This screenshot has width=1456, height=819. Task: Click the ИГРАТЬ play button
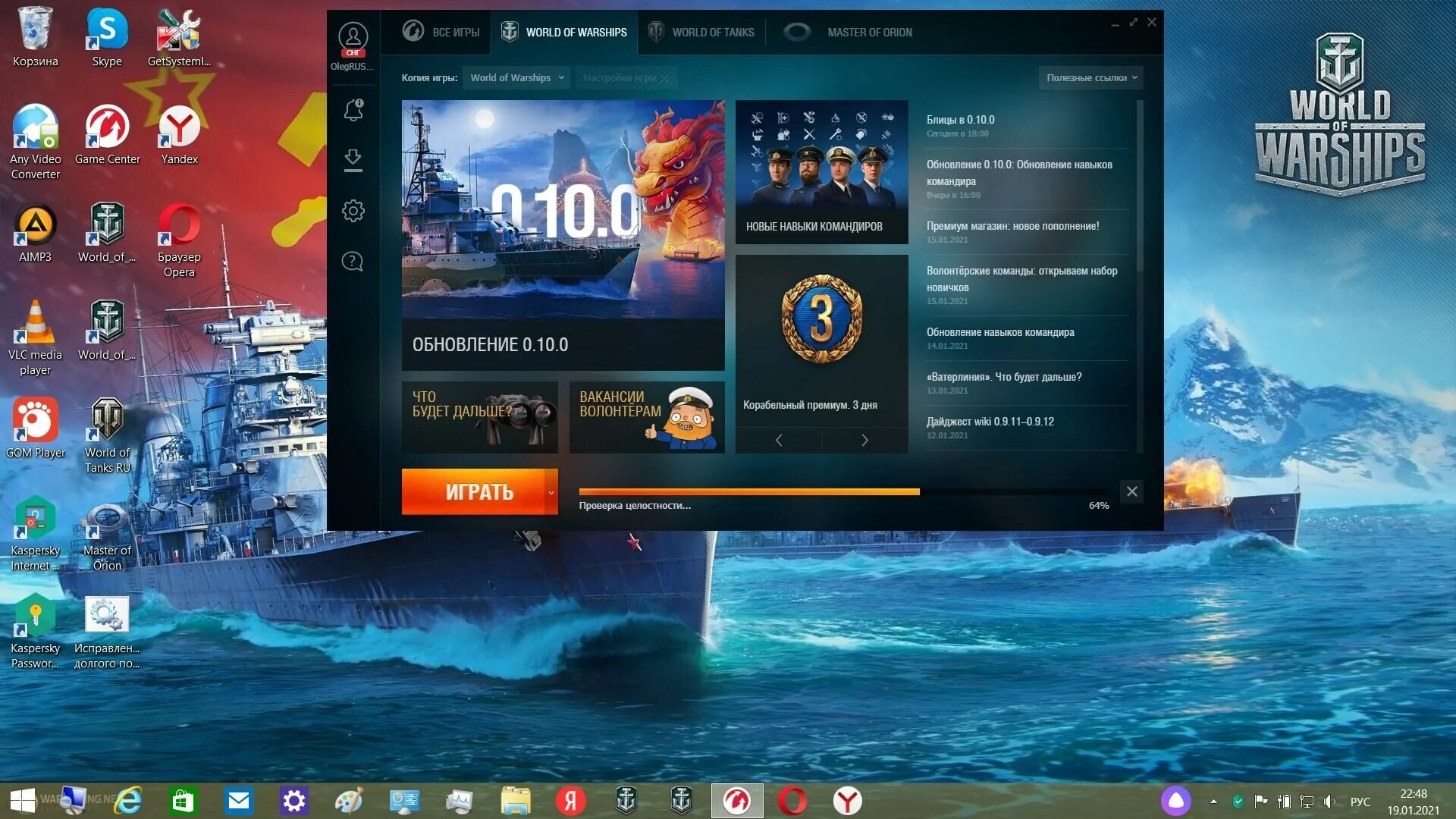pos(478,491)
